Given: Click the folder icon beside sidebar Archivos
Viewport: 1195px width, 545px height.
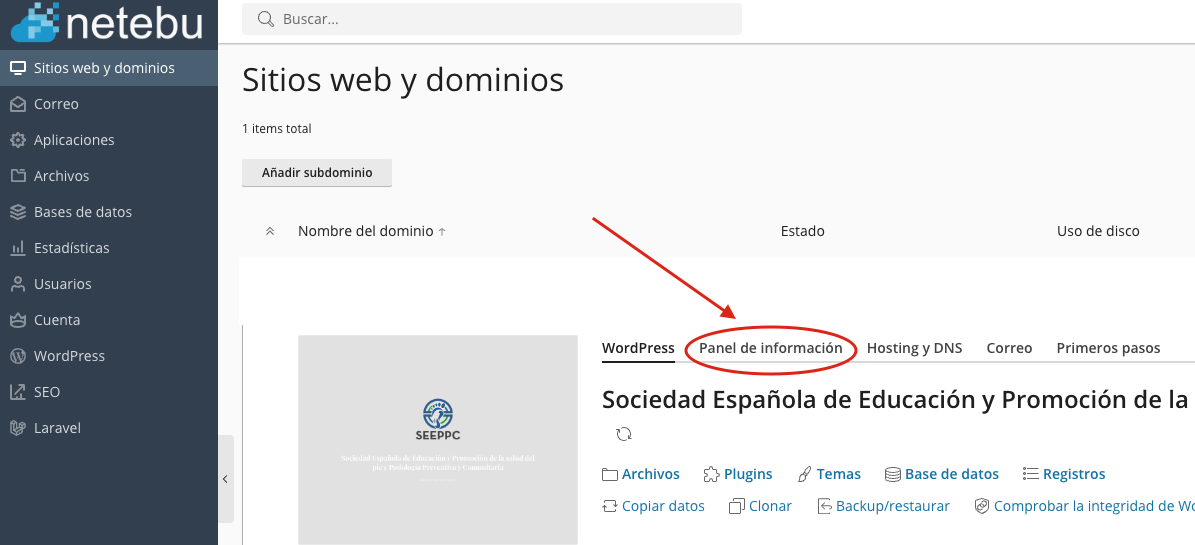Looking at the screenshot, I should 18,176.
